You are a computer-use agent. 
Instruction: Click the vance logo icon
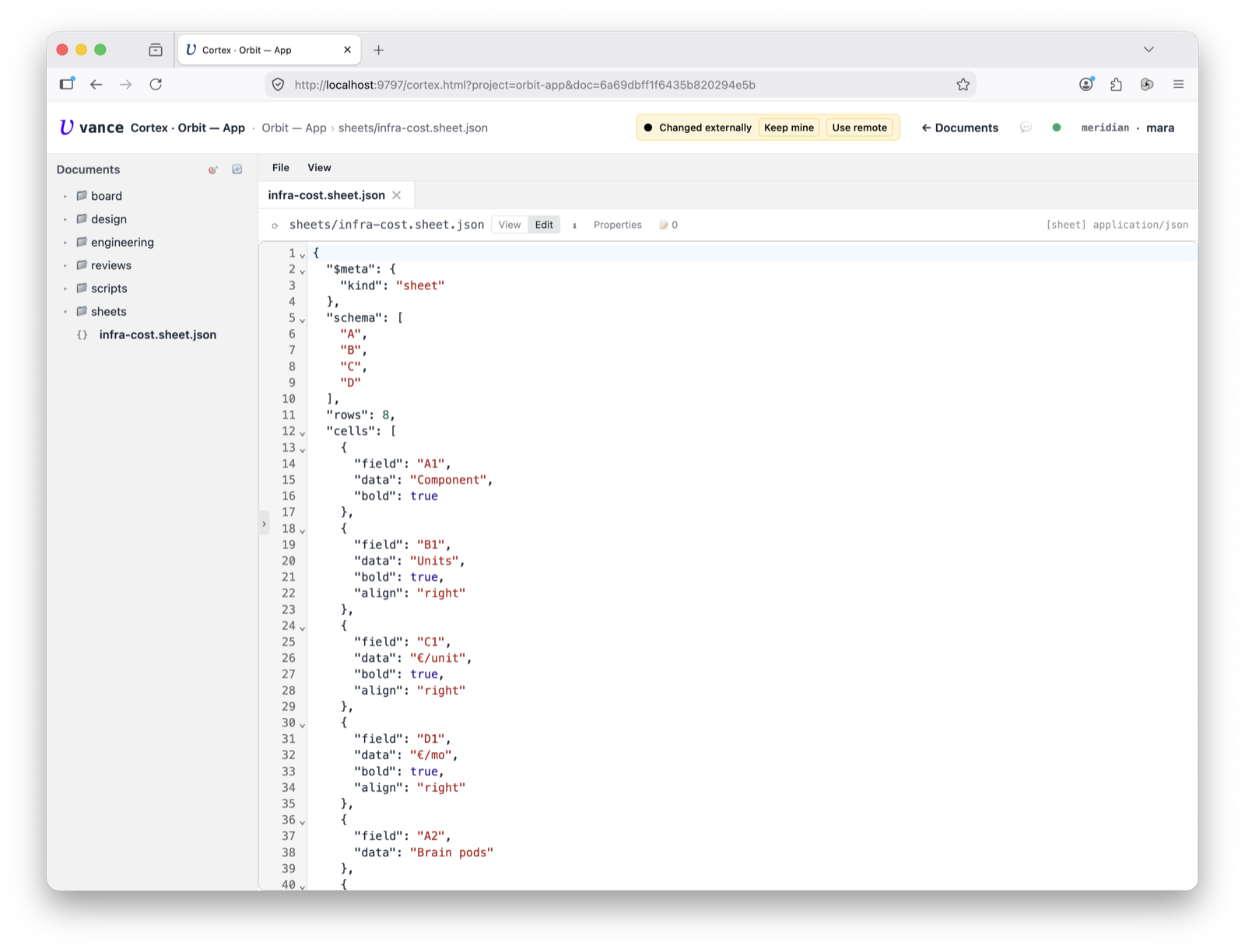click(67, 128)
